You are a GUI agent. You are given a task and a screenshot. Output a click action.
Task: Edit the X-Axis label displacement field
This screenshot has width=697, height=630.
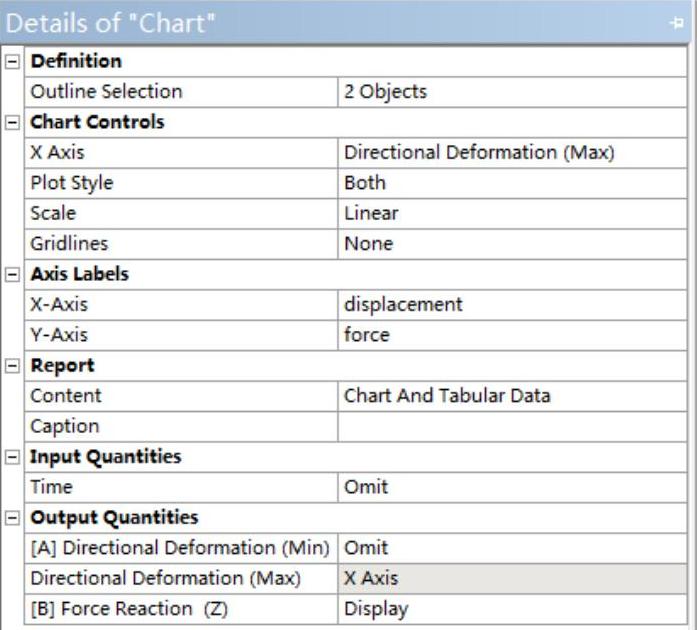pos(514,305)
